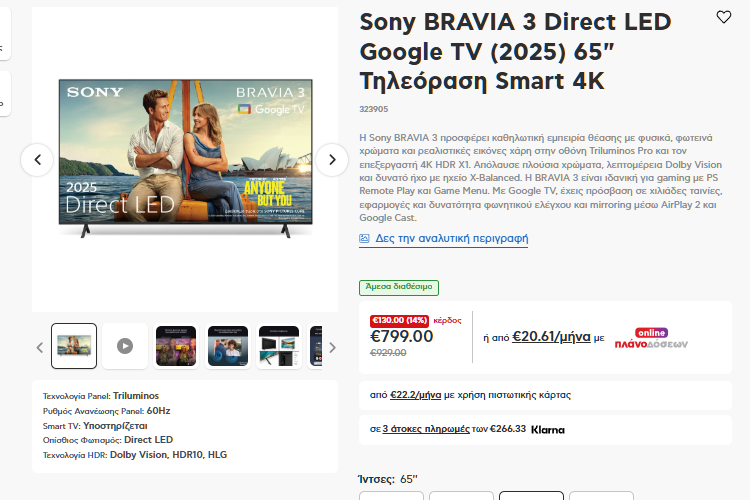Select the highlighted 65" size option

pyautogui.click(x=531, y=495)
